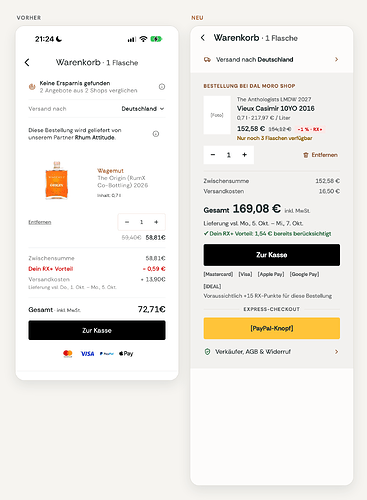Increase quantity in the Wagemut cart item
The width and height of the screenshot is (367, 500).
156,222
